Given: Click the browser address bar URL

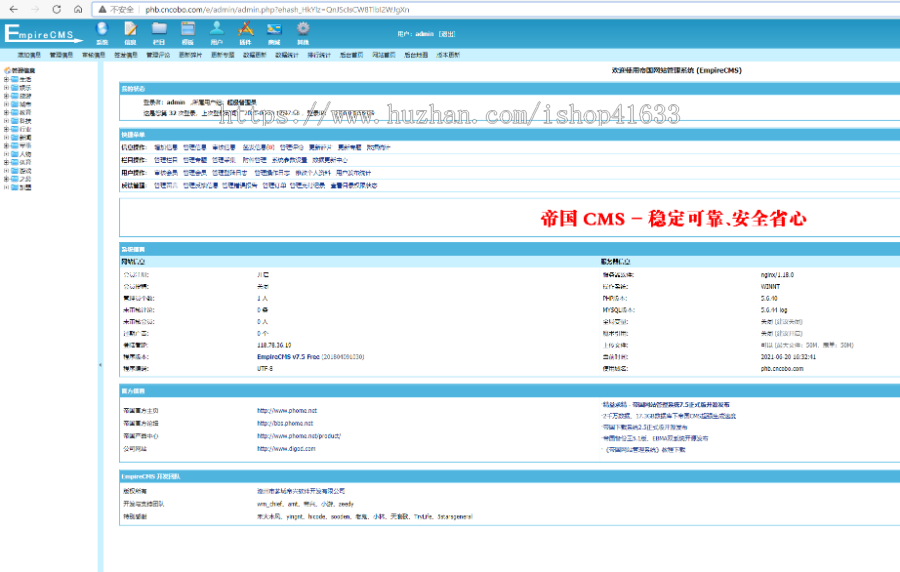Looking at the screenshot, I should [x=277, y=9].
